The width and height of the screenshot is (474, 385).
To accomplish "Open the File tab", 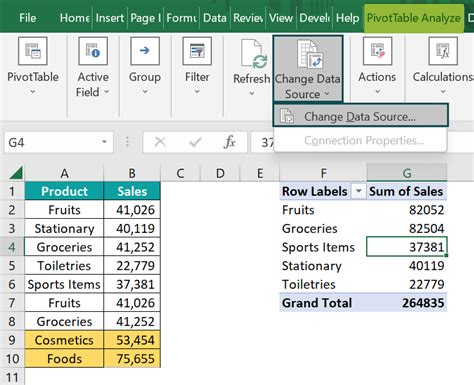I will [28, 18].
